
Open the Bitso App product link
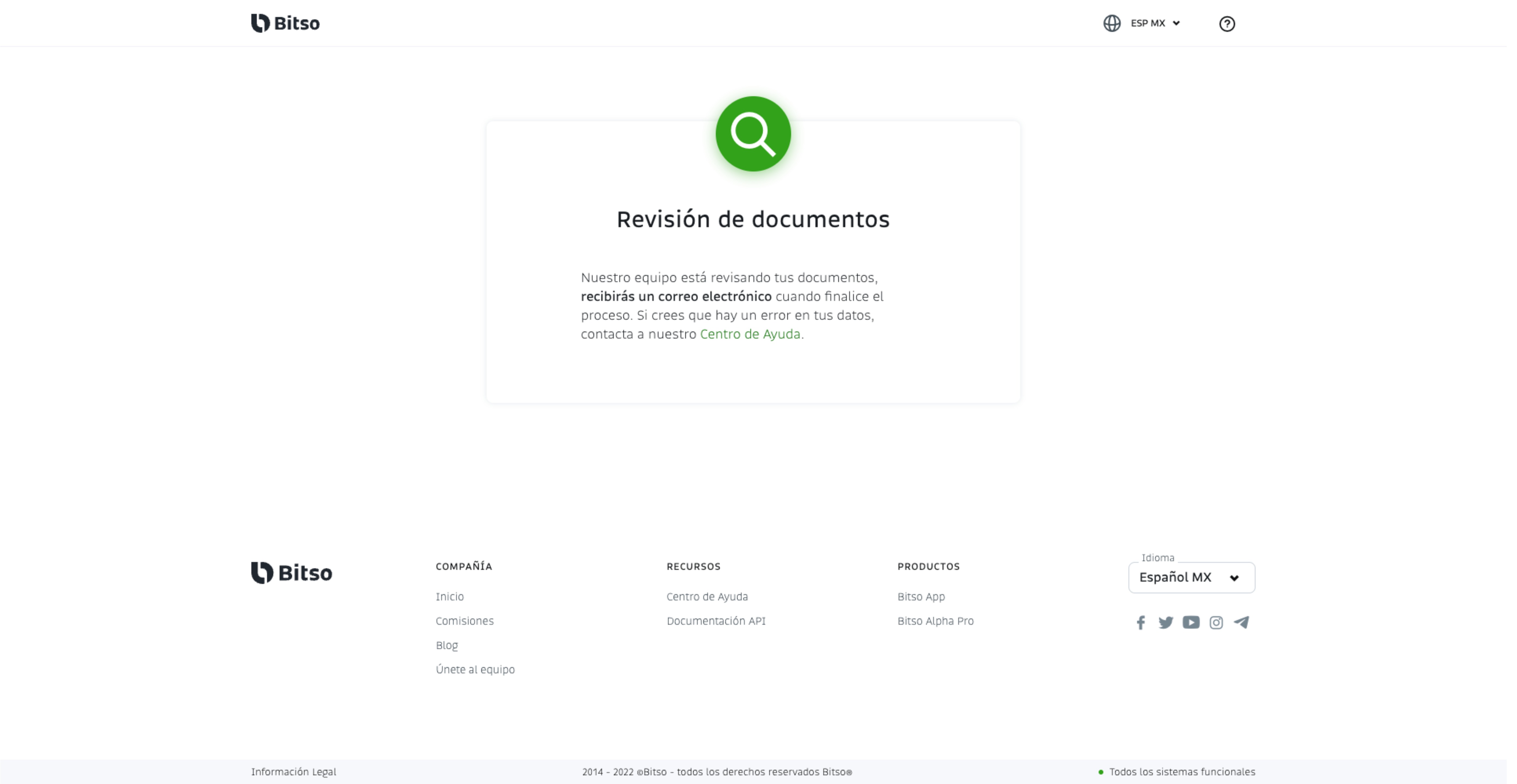pyautogui.click(x=921, y=596)
